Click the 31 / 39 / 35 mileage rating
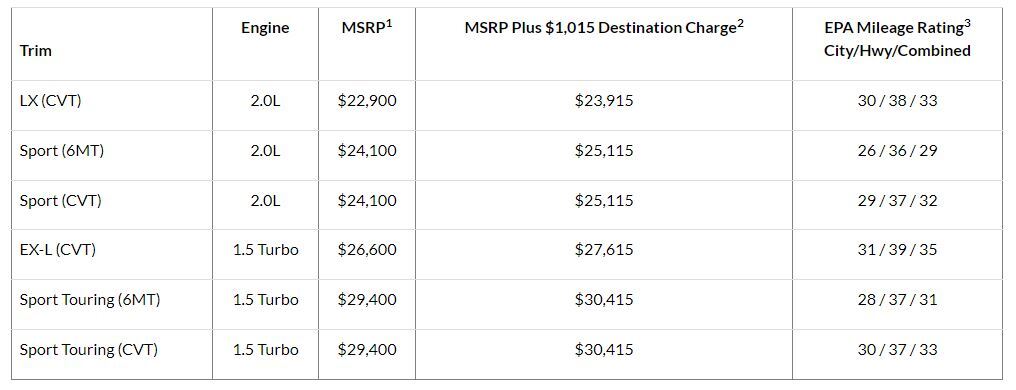 897,250
